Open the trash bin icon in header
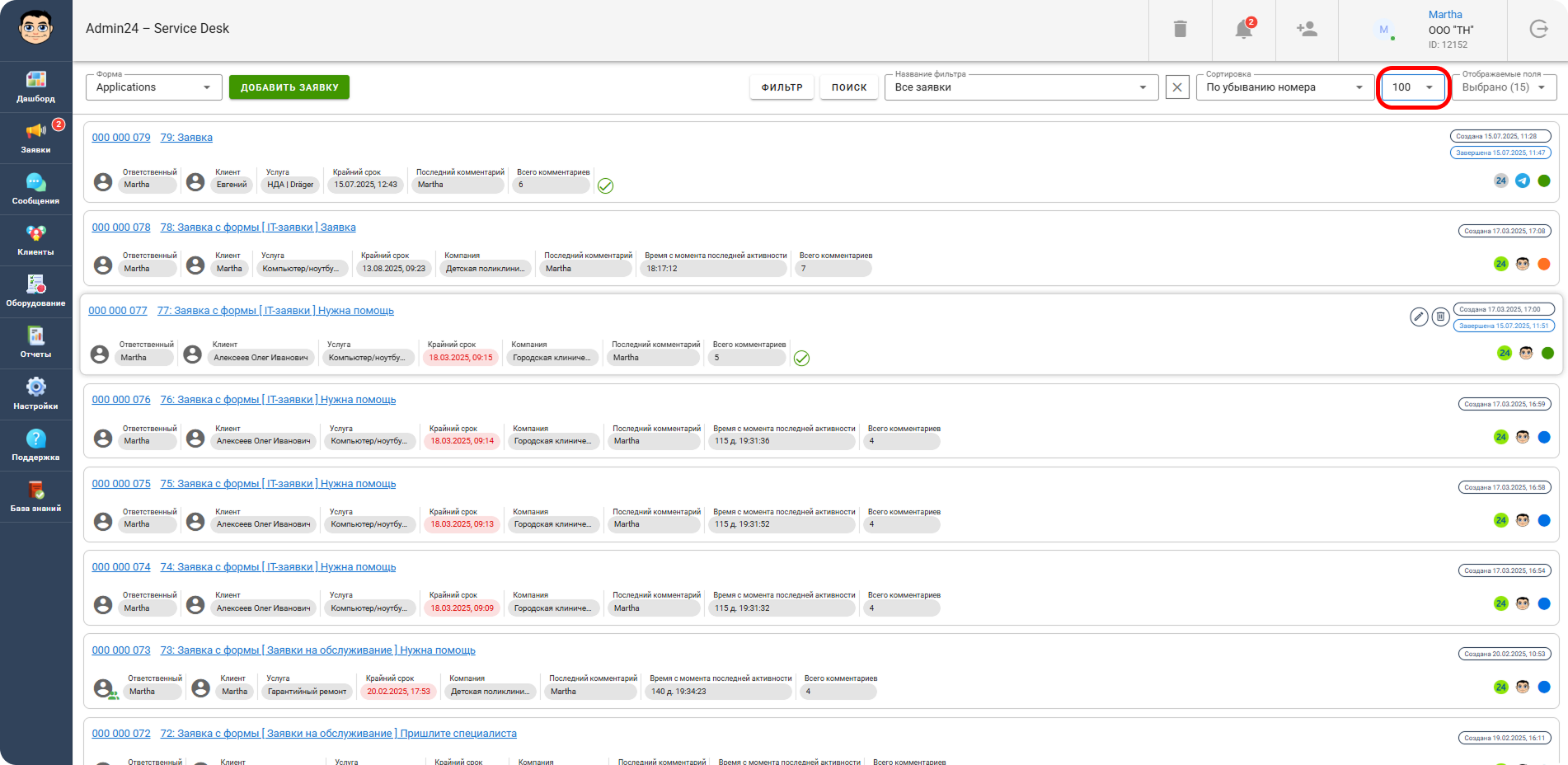The width and height of the screenshot is (1568, 765). pyautogui.click(x=1180, y=29)
